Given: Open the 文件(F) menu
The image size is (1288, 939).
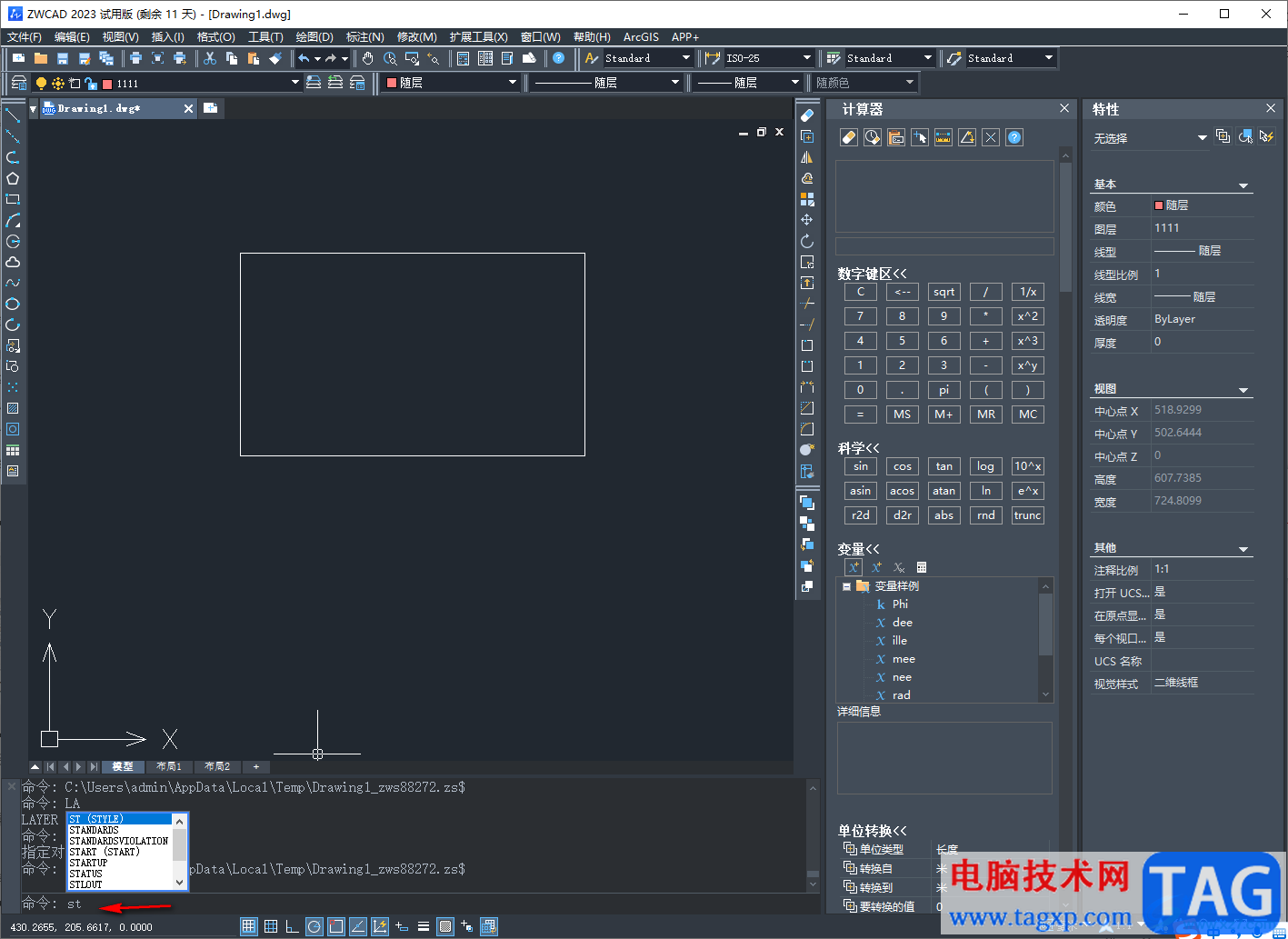Looking at the screenshot, I should pos(25,37).
